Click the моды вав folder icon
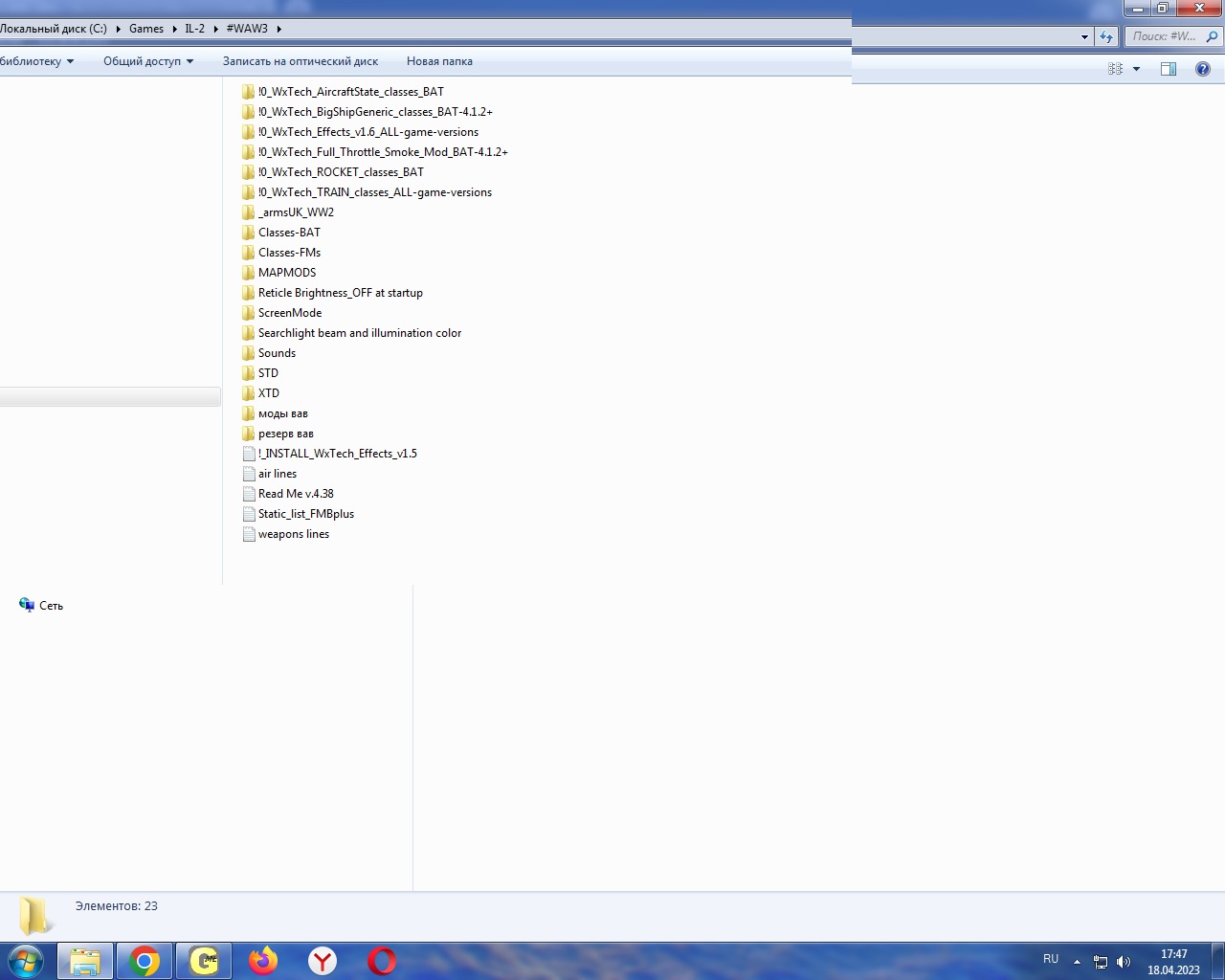This screenshot has height=980, width=1225. point(249,413)
